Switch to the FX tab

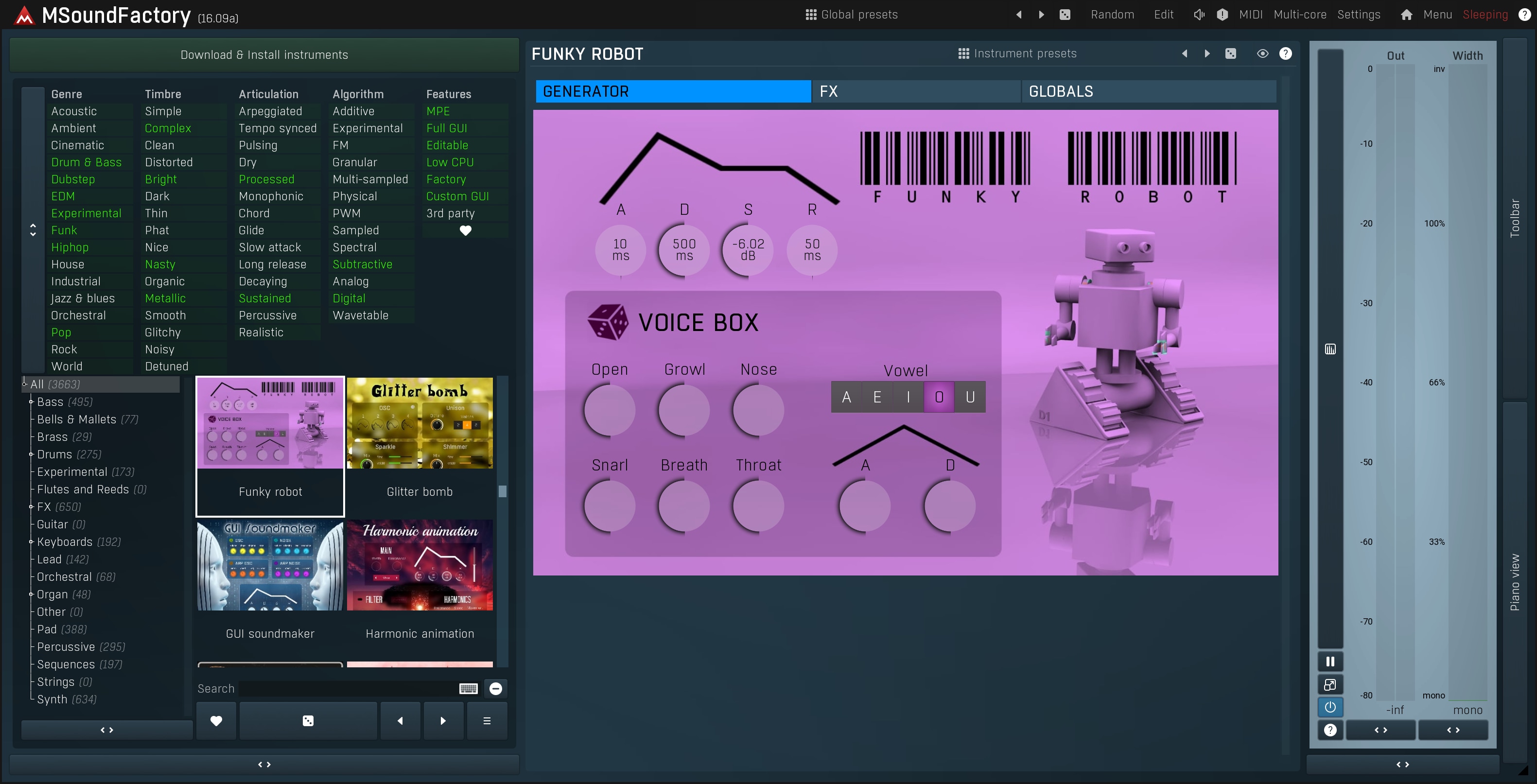tap(916, 91)
